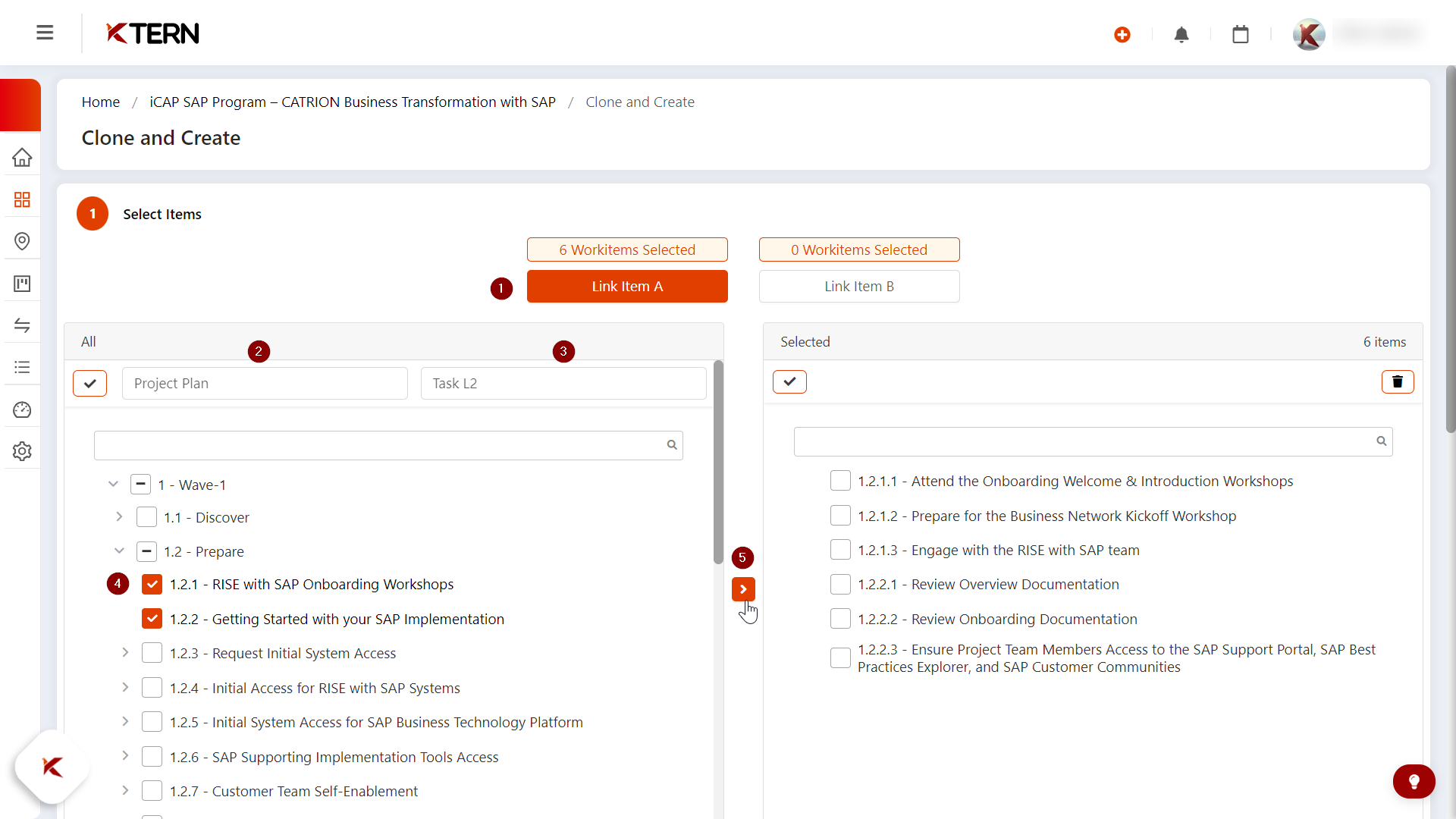Check 1.2.5 Initial System Access BTP checkbox
This screenshot has width=1456, height=819.
(x=152, y=722)
